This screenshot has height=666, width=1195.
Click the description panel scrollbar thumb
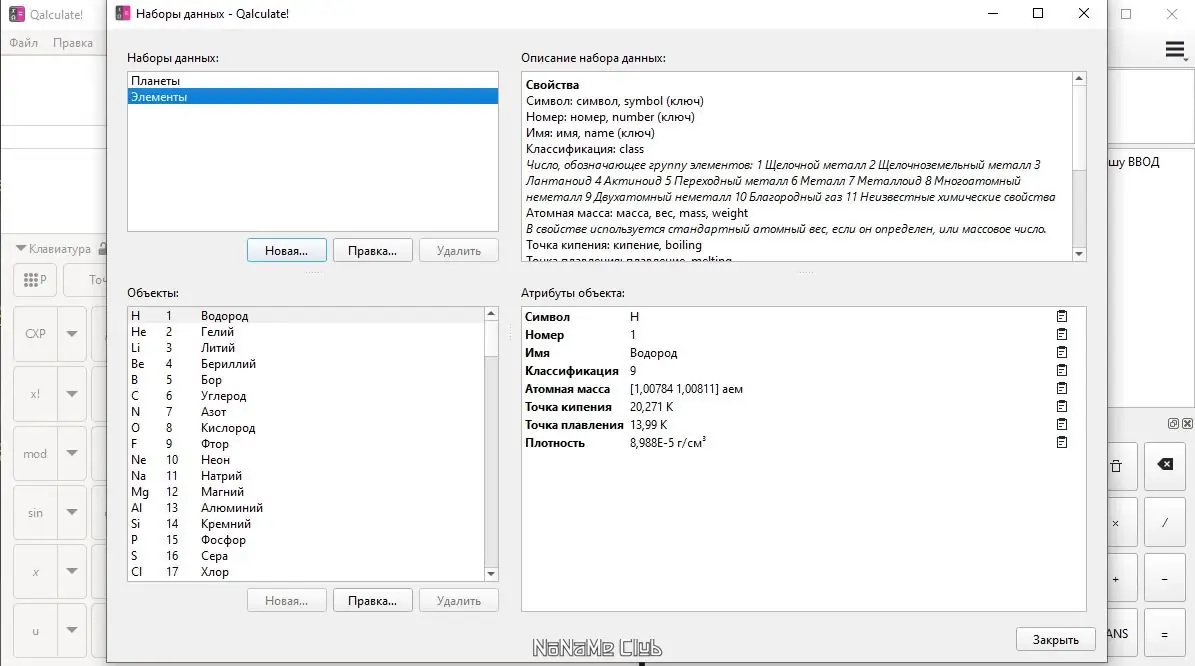1078,127
